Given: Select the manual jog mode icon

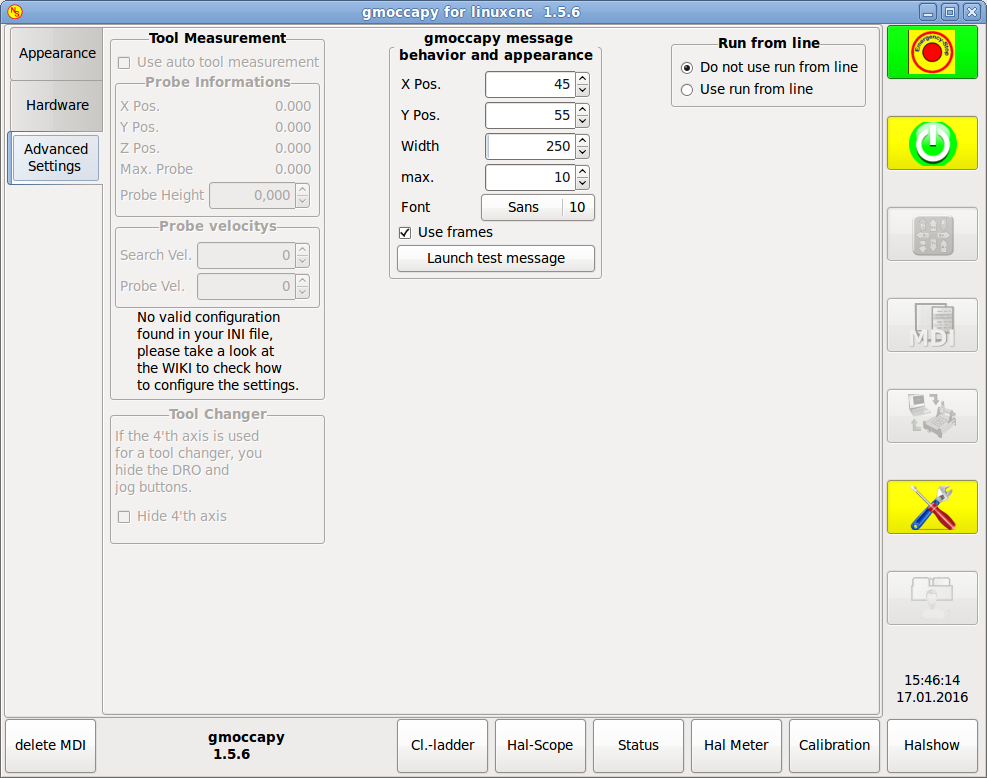Looking at the screenshot, I should coord(931,234).
